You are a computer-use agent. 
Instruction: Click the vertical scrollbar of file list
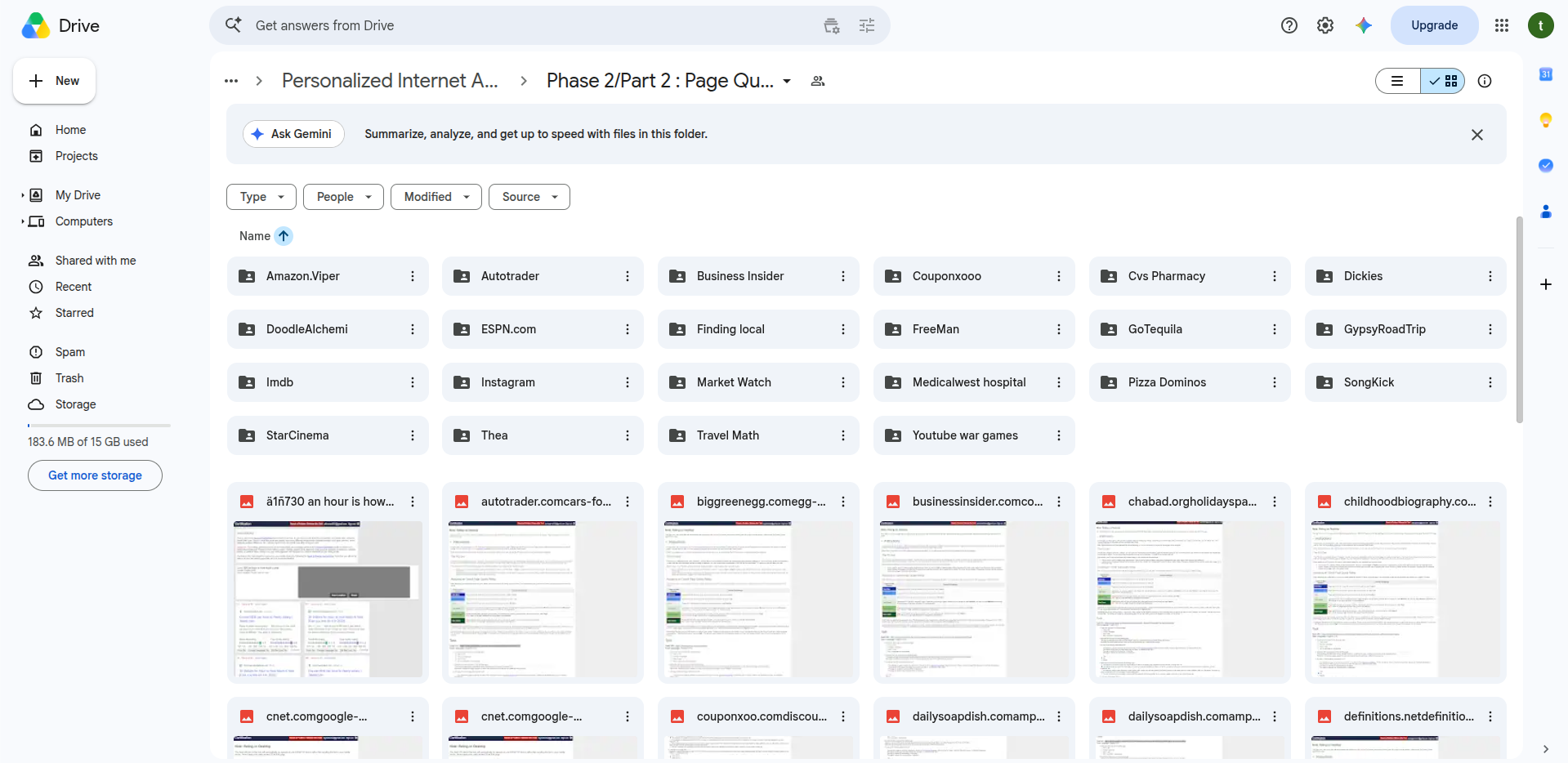pos(1519,320)
